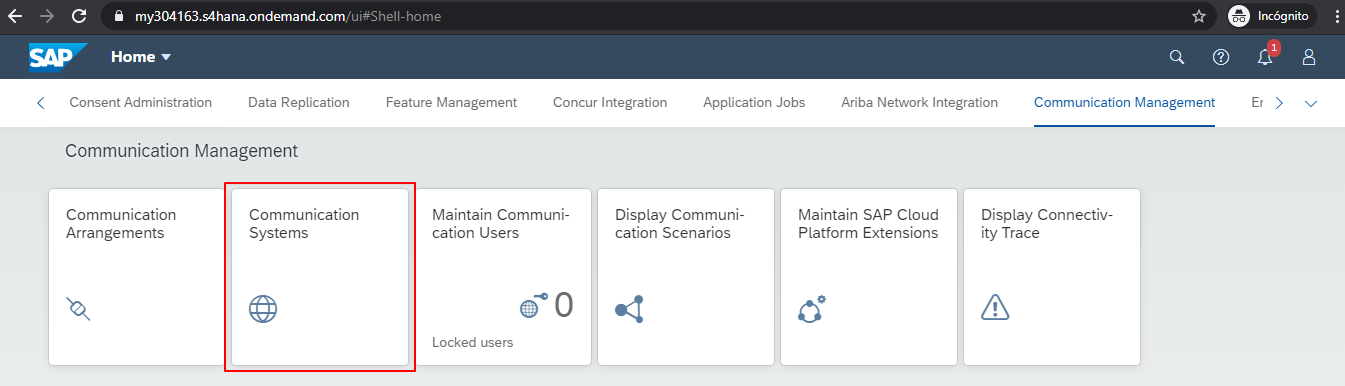Open the user profile icon
The width and height of the screenshot is (1345, 386).
(x=1309, y=57)
